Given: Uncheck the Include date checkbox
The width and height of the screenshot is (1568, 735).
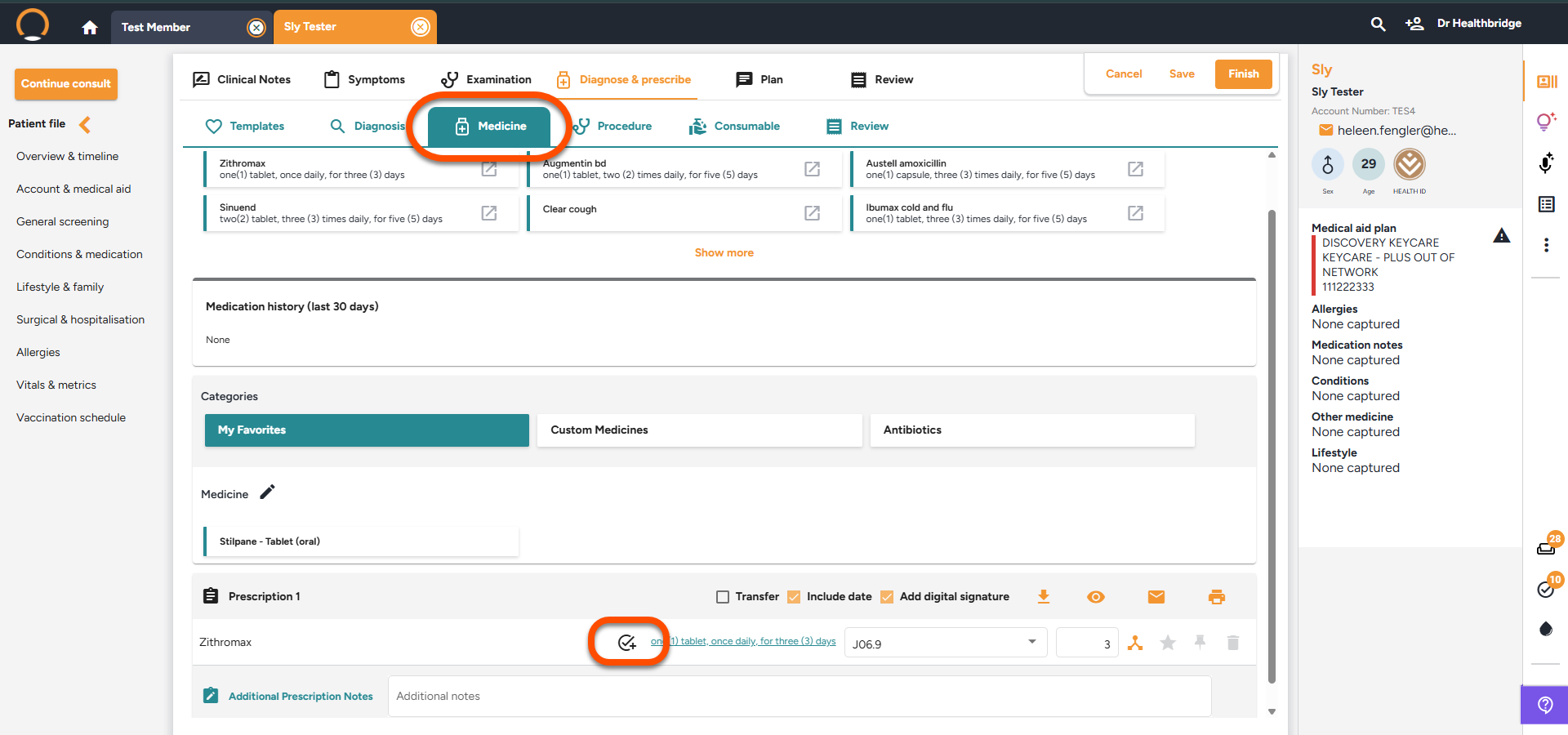Looking at the screenshot, I should coord(794,597).
